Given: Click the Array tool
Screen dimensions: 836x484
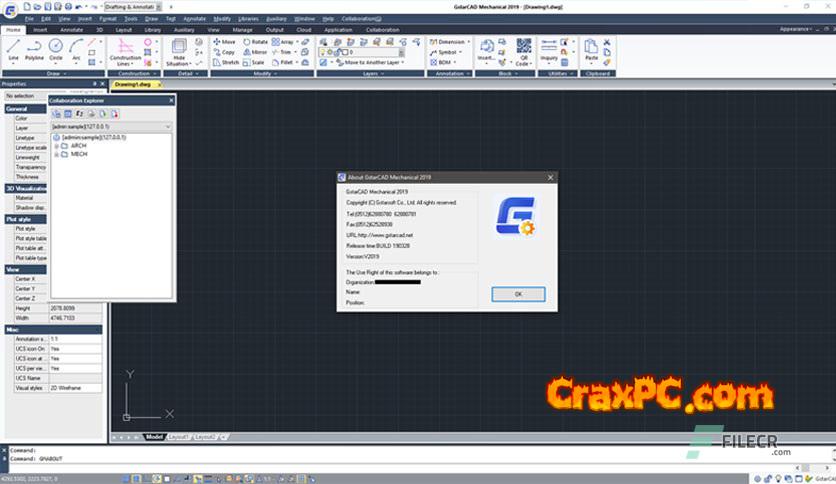Looking at the screenshot, I should pyautogui.click(x=283, y=42).
